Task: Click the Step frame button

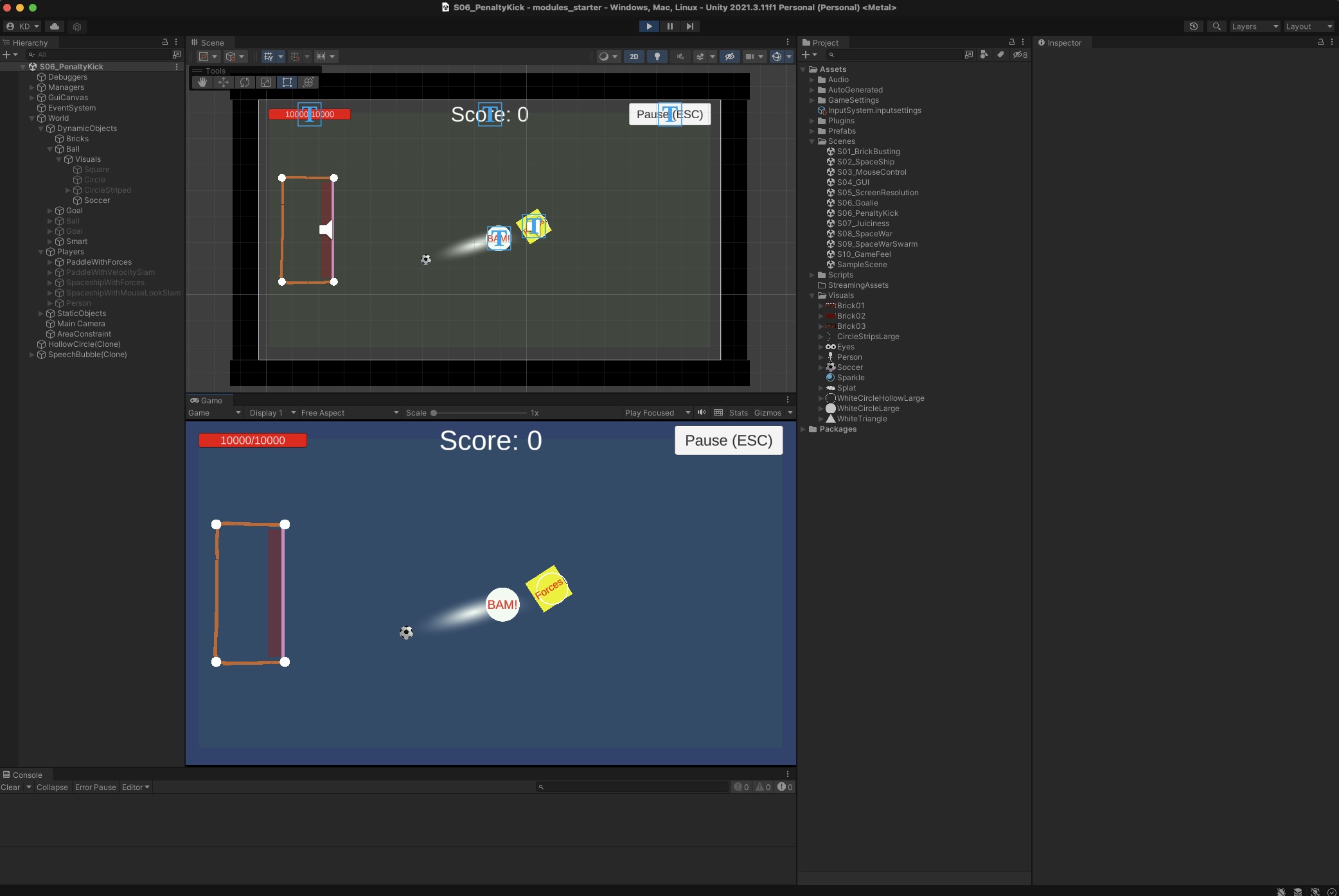Action: pyautogui.click(x=689, y=26)
